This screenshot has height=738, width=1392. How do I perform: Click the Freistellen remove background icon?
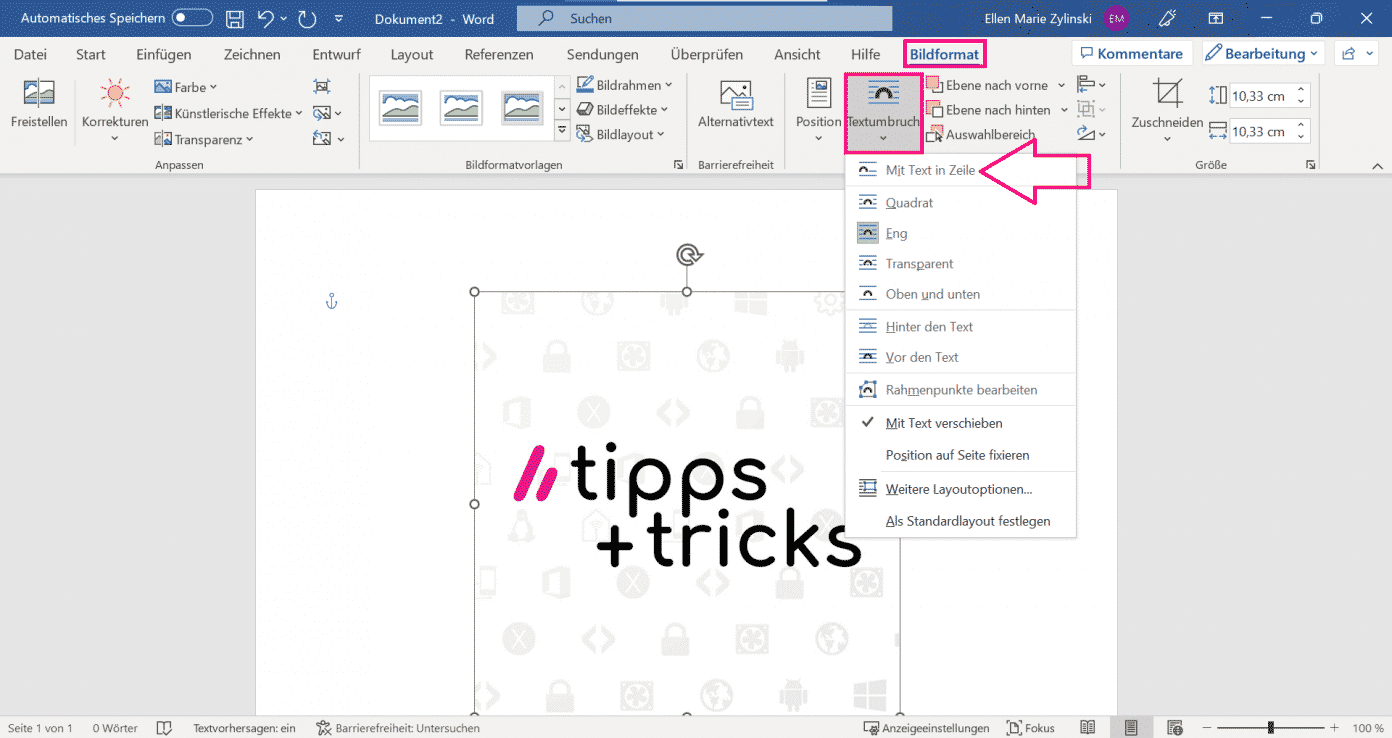tap(39, 96)
